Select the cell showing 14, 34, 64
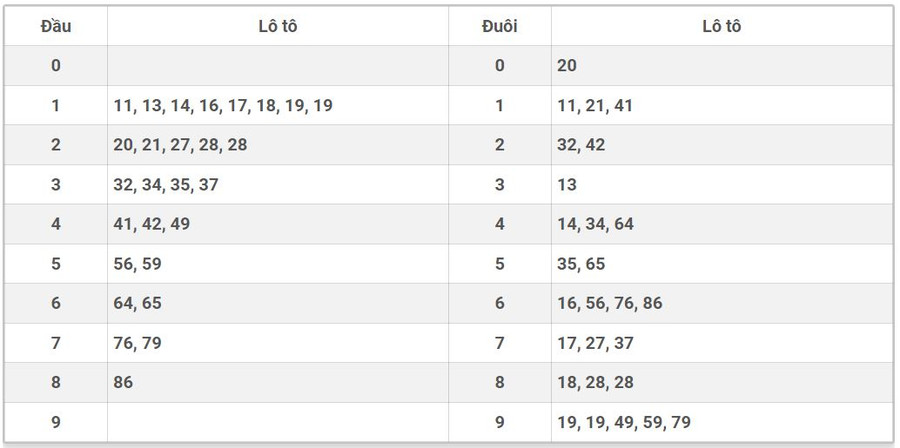Screen dimensions: 900x448 [x=595, y=224]
